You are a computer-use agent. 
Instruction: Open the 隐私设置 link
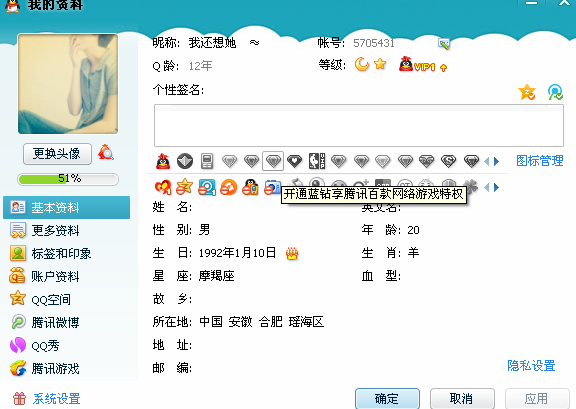[x=531, y=366]
